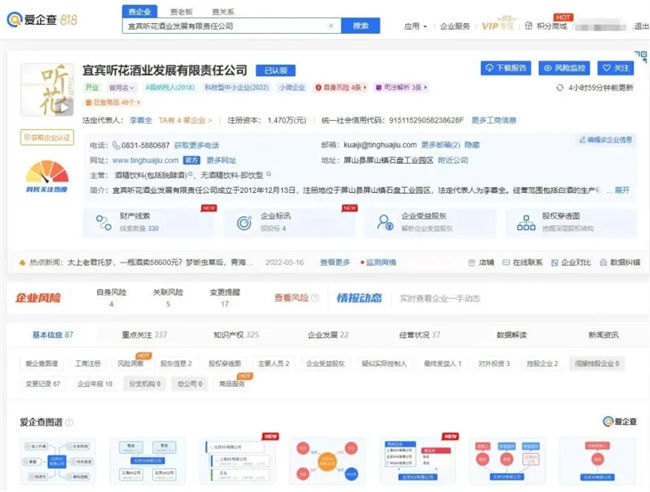Viewport: 650px width, 492px height.
Task: Click the 退出 logout link
Action: (641, 26)
